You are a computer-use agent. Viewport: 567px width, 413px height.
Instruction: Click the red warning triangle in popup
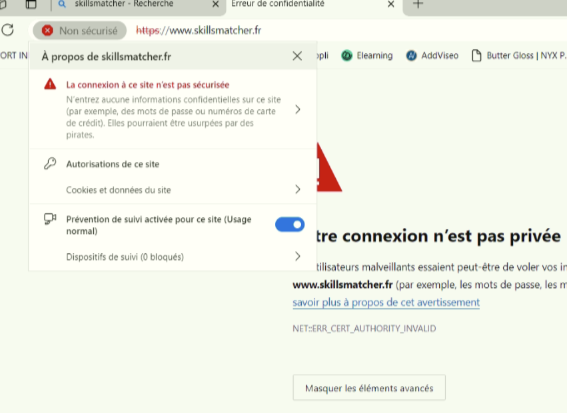(50, 84)
